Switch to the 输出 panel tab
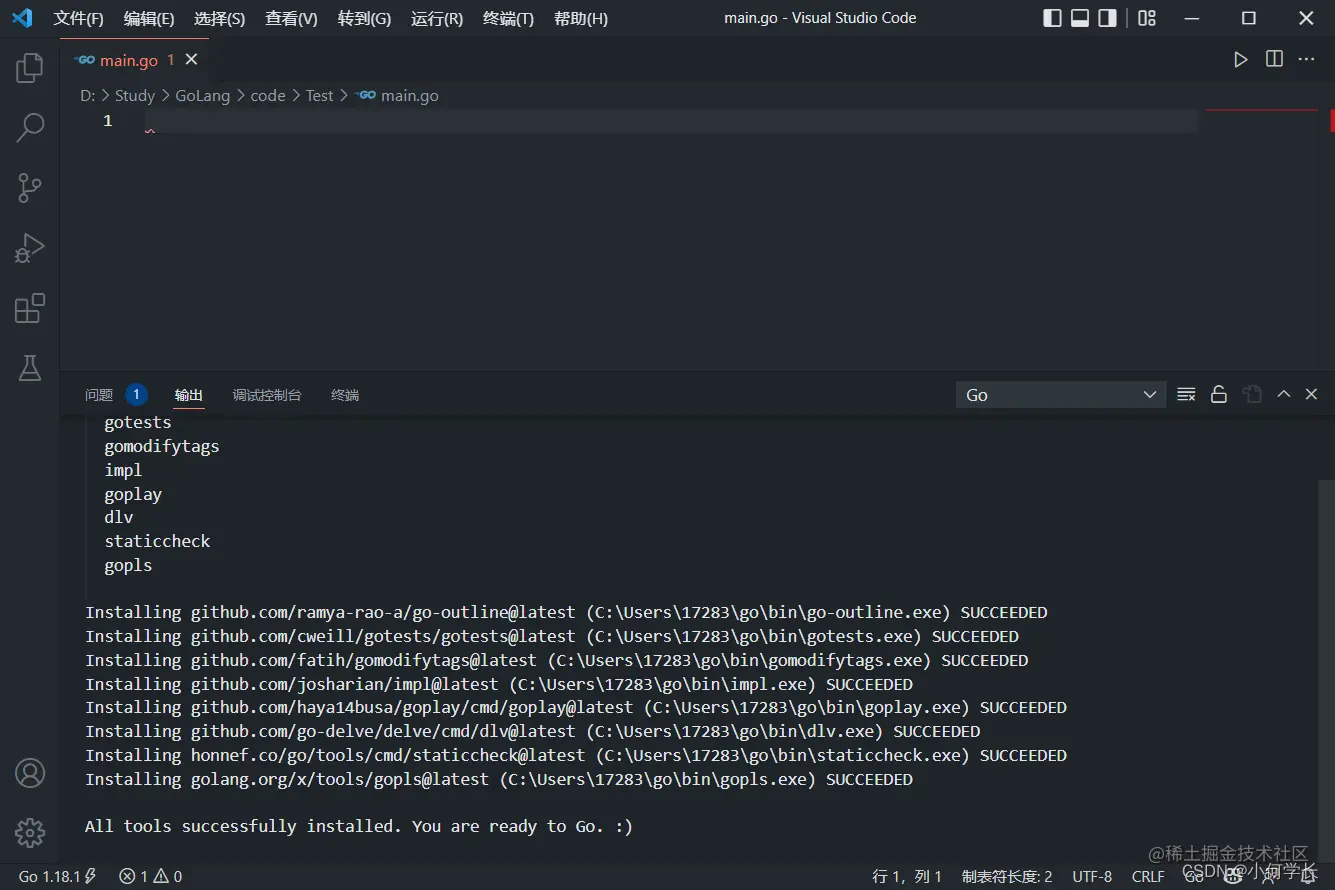The height and width of the screenshot is (890, 1335). (x=189, y=395)
